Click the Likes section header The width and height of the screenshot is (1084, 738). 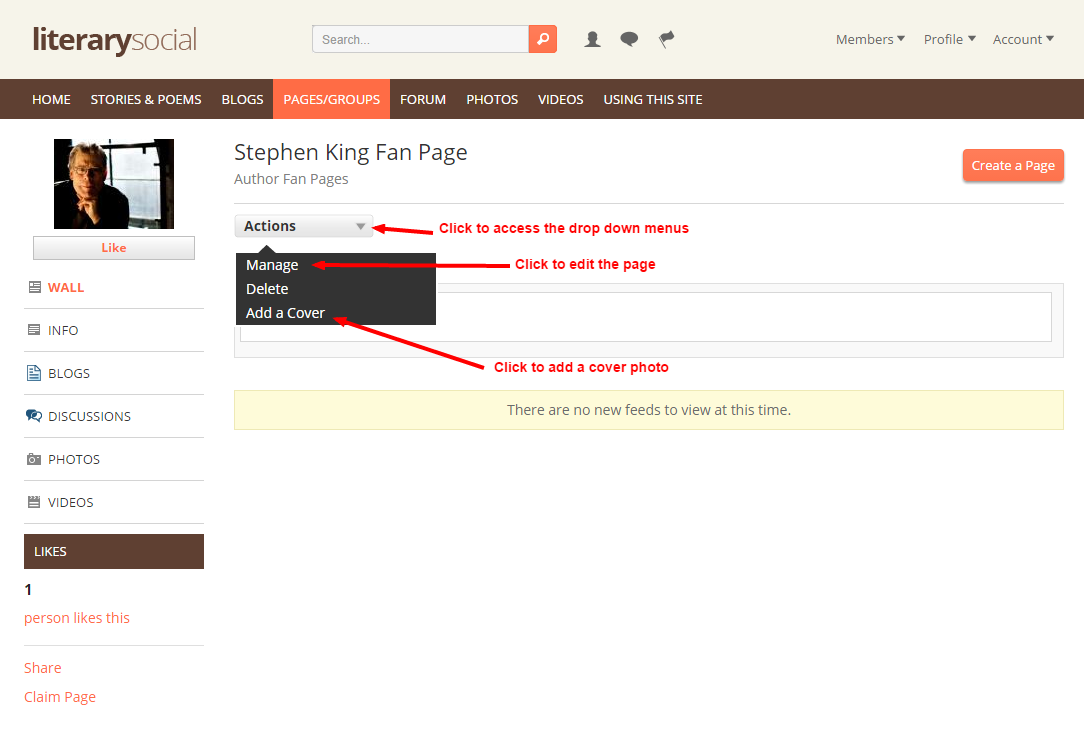click(x=114, y=551)
